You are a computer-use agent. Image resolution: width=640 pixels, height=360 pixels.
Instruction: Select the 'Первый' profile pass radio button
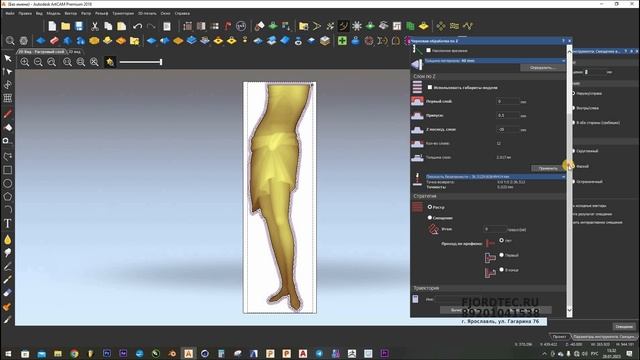502,255
